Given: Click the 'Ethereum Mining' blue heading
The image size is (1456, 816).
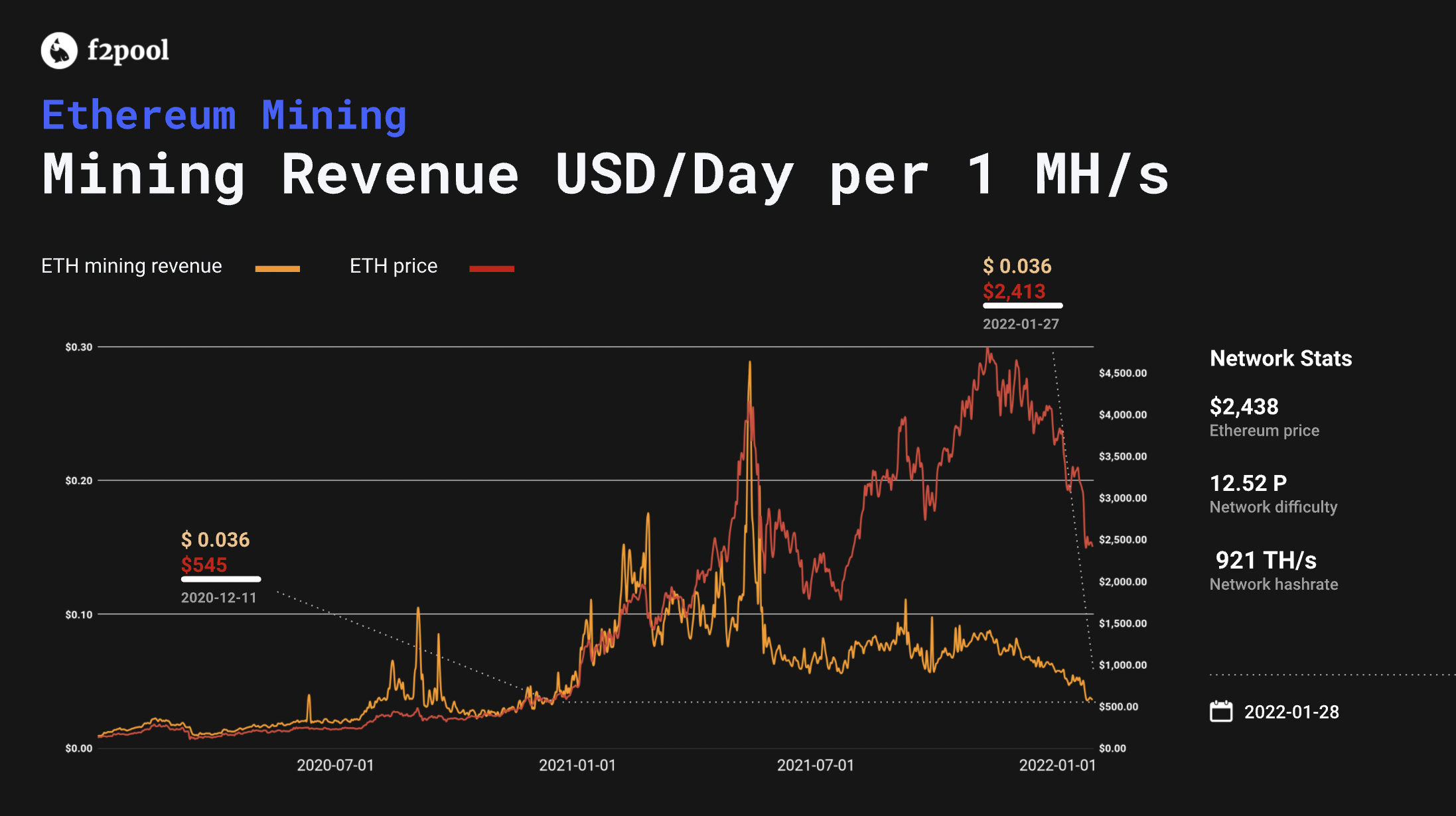Looking at the screenshot, I should (224, 115).
